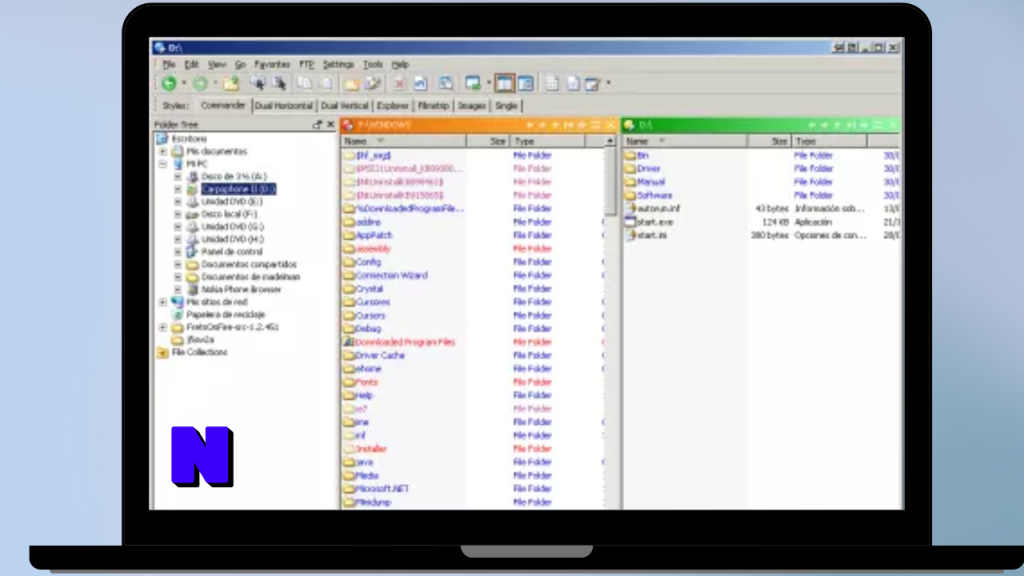Select Escritorio in the folder tree
This screenshot has height=576, width=1024.
point(189,139)
